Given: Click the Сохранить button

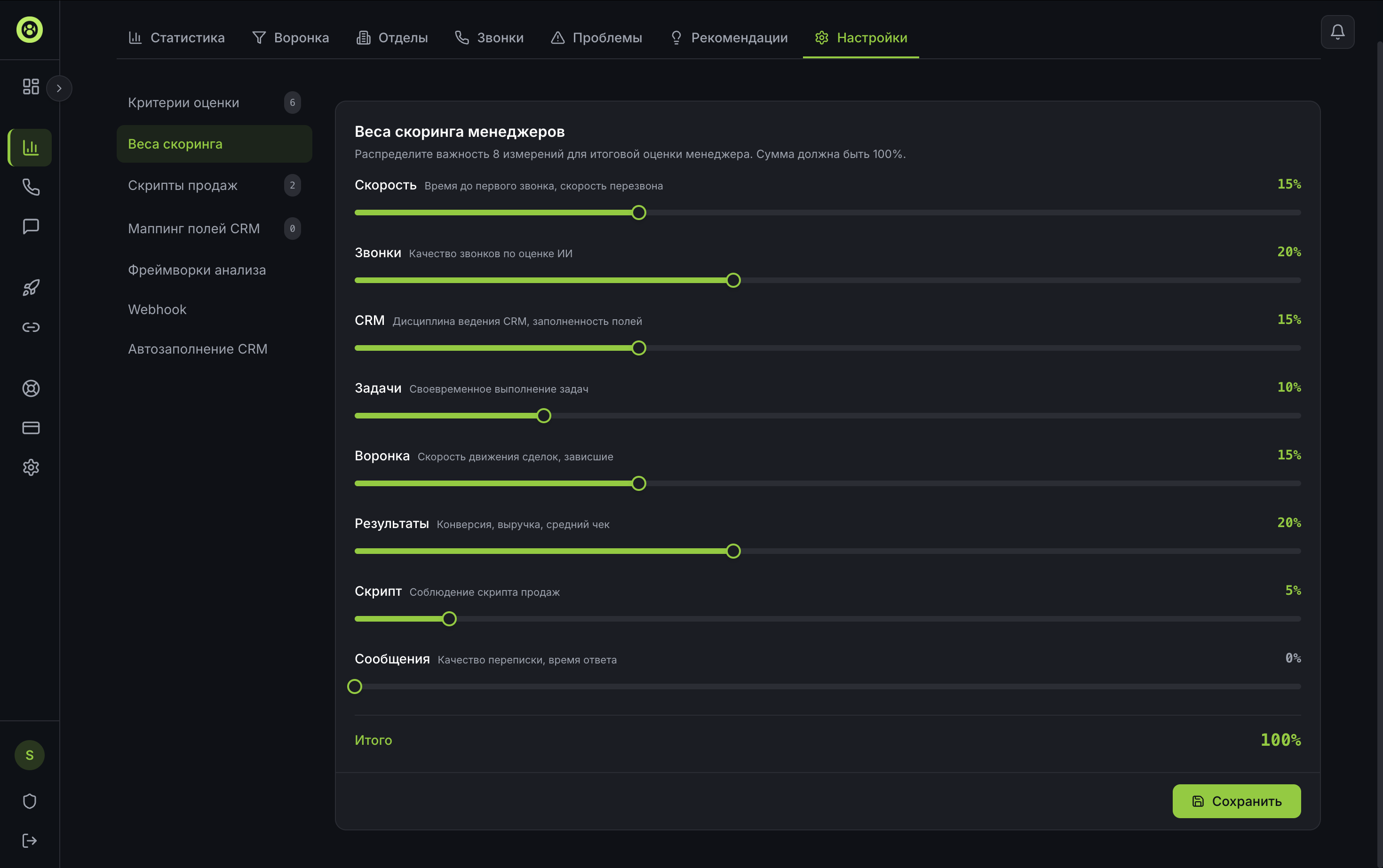Looking at the screenshot, I should tap(1236, 801).
